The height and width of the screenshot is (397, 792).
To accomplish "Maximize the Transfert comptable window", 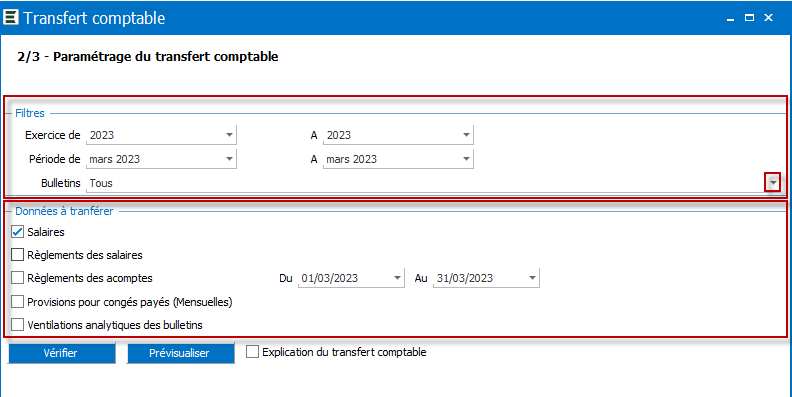I will pos(750,18).
